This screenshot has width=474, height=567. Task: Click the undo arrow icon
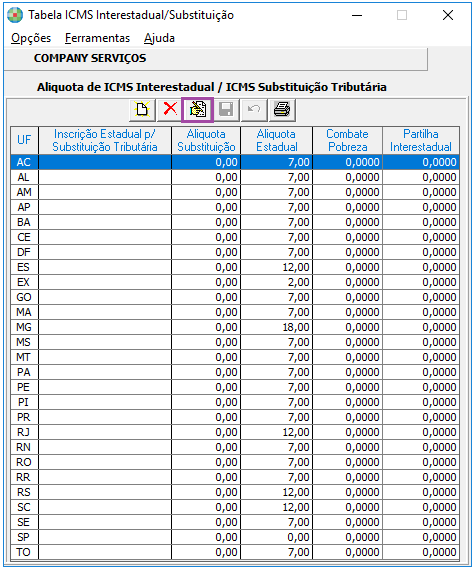coord(254,110)
